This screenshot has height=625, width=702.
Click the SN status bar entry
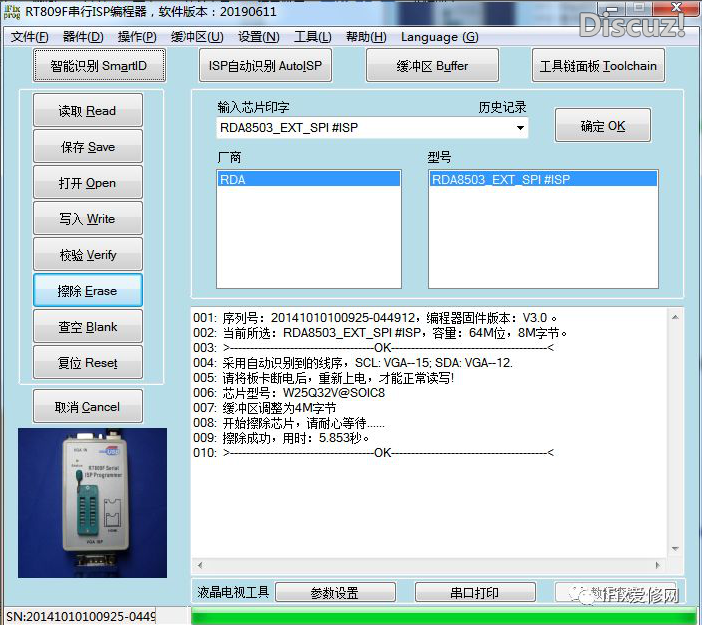81,616
